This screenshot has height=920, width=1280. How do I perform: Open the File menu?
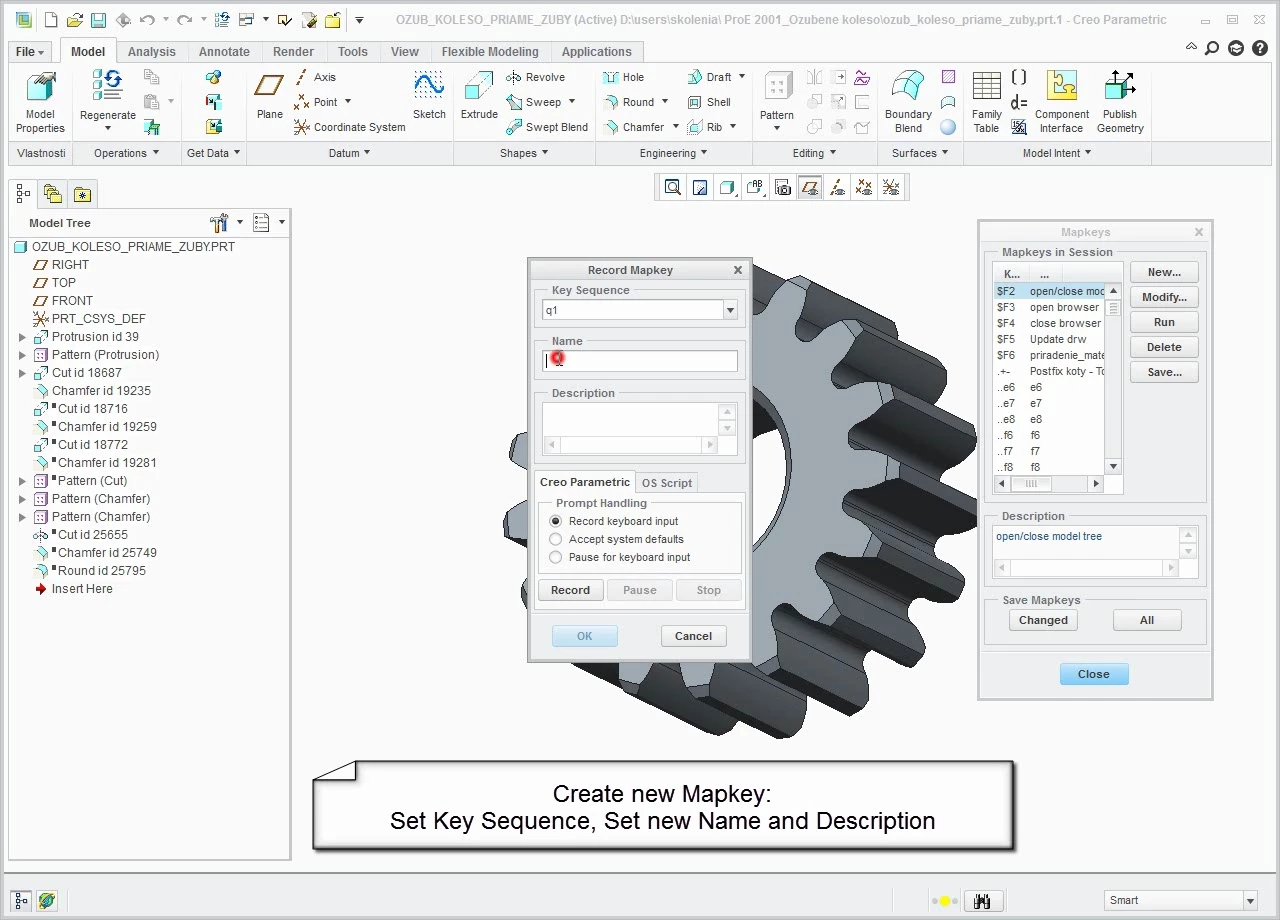[x=30, y=52]
